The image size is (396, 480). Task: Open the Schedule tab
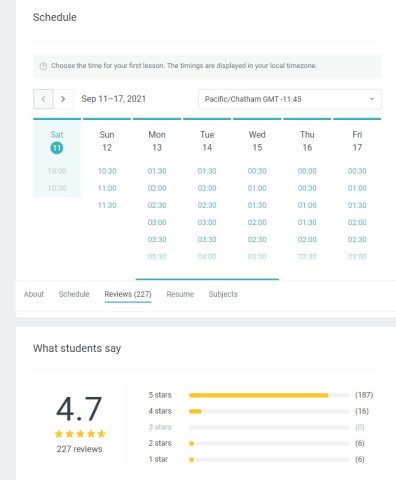coord(74,294)
